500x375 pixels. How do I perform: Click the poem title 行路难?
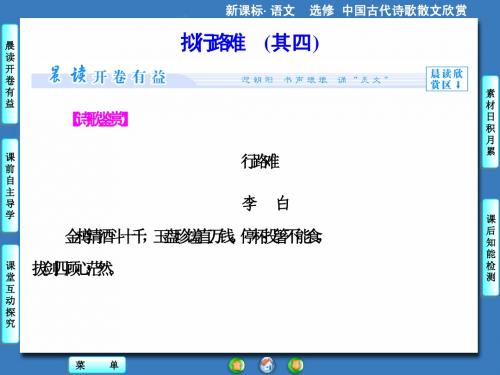260,162
